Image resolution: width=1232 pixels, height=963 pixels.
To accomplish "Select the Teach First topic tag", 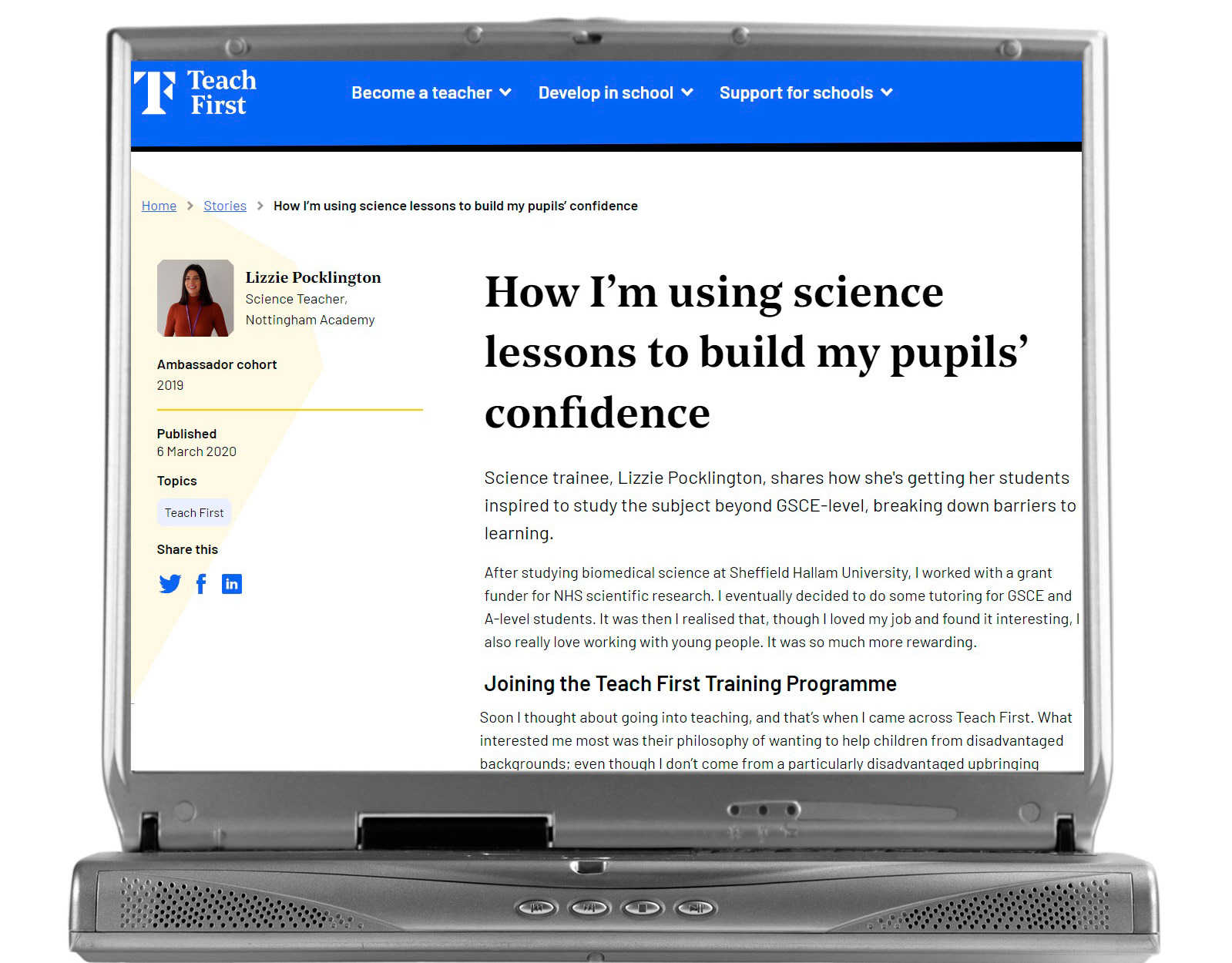I will click(x=194, y=512).
